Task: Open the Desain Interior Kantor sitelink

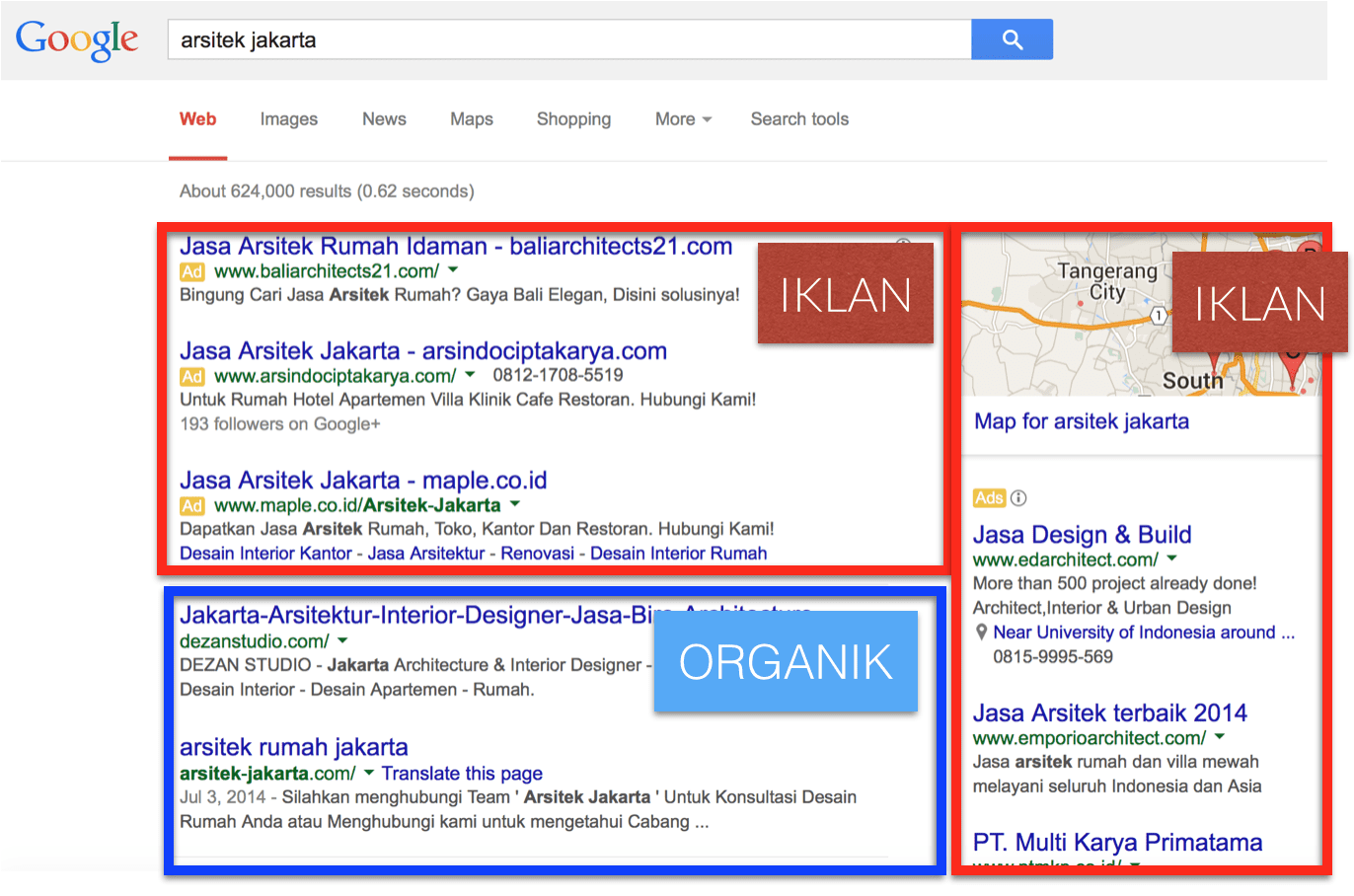Action: coord(265,554)
